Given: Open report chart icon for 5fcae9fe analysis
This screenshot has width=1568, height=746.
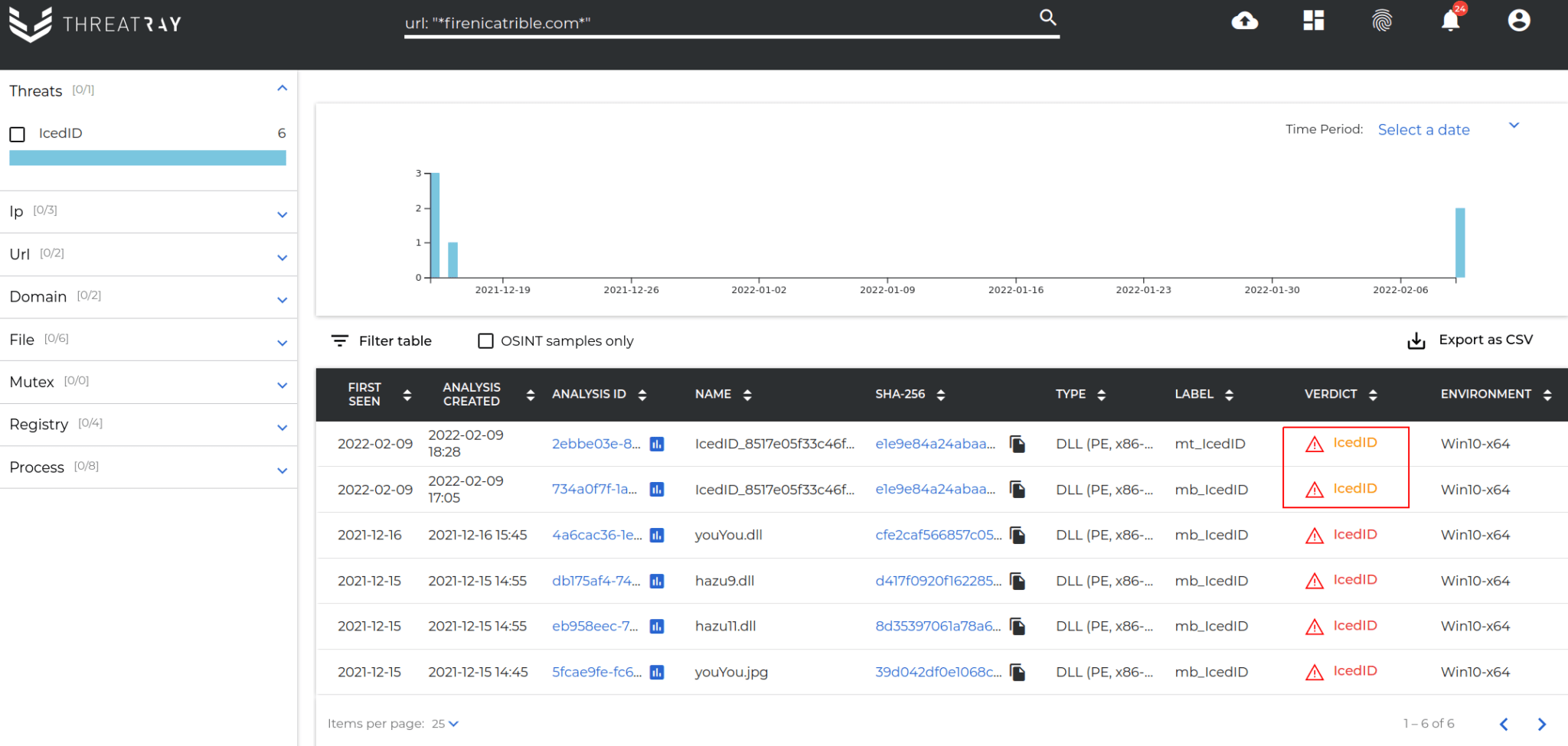Looking at the screenshot, I should [x=657, y=672].
